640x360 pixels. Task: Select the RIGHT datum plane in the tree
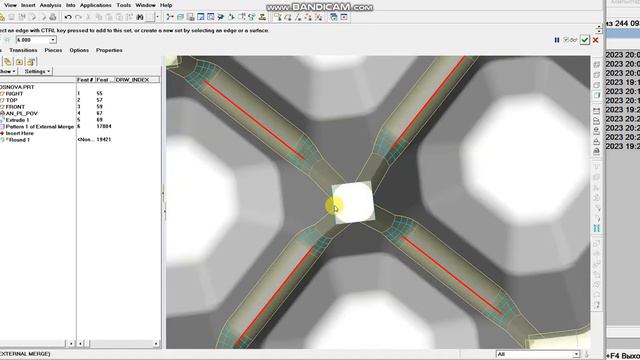click(x=14, y=93)
